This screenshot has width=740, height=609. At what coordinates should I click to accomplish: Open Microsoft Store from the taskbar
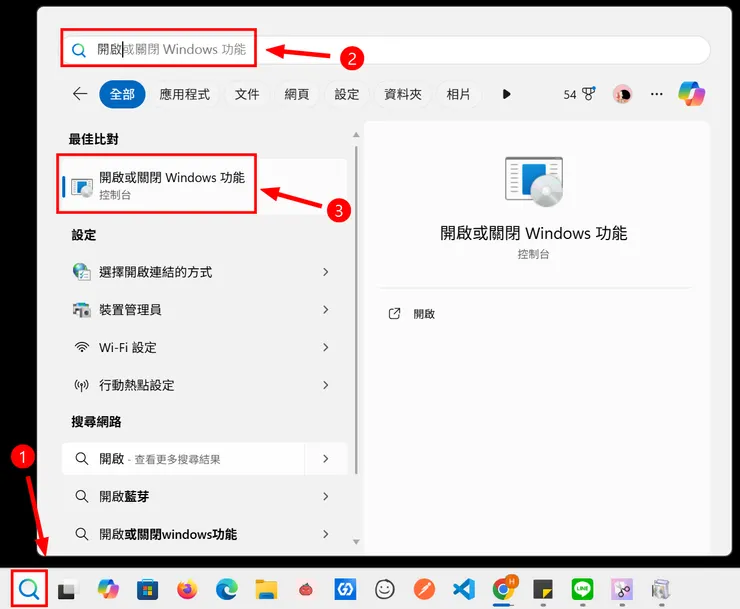147,590
